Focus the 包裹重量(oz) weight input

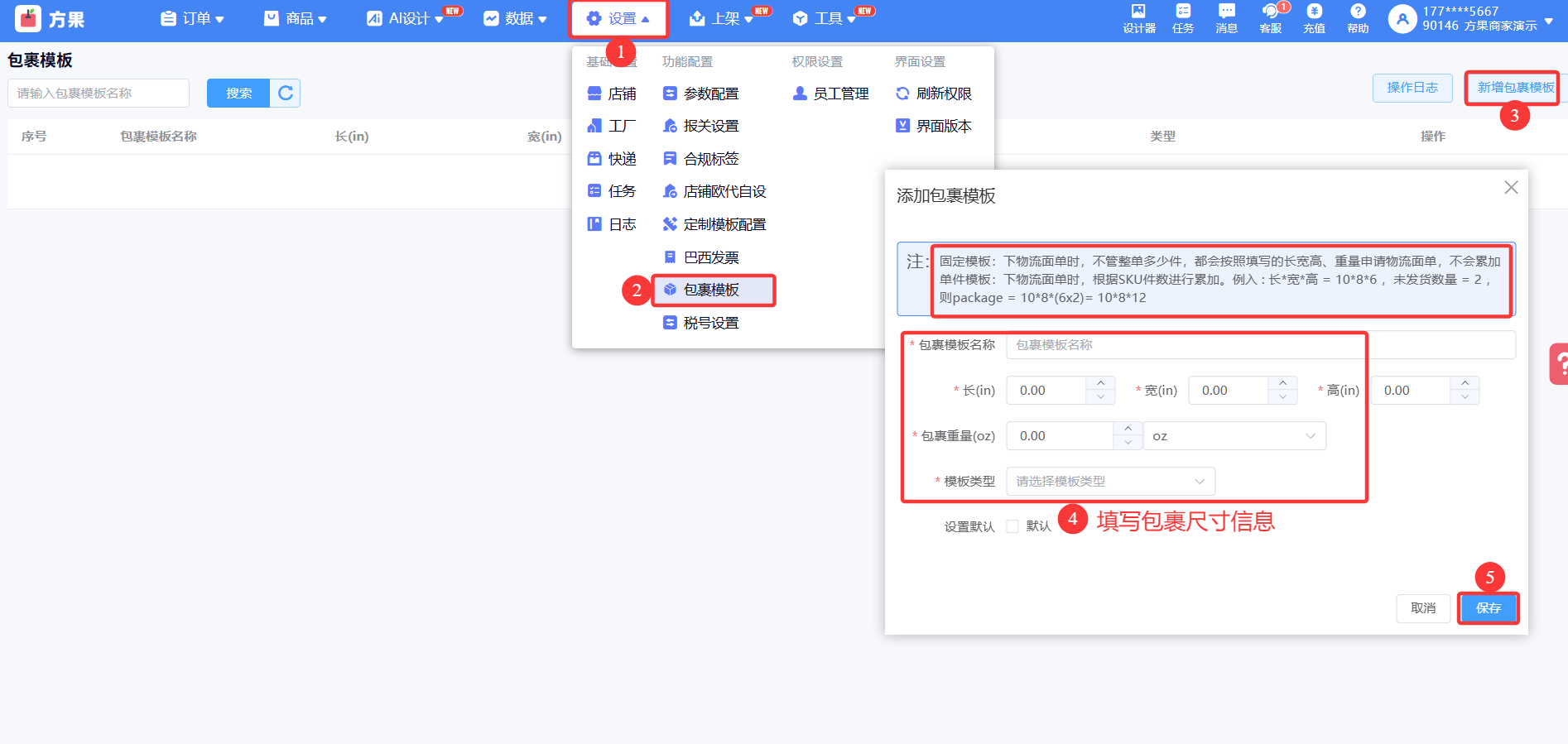pos(1061,436)
